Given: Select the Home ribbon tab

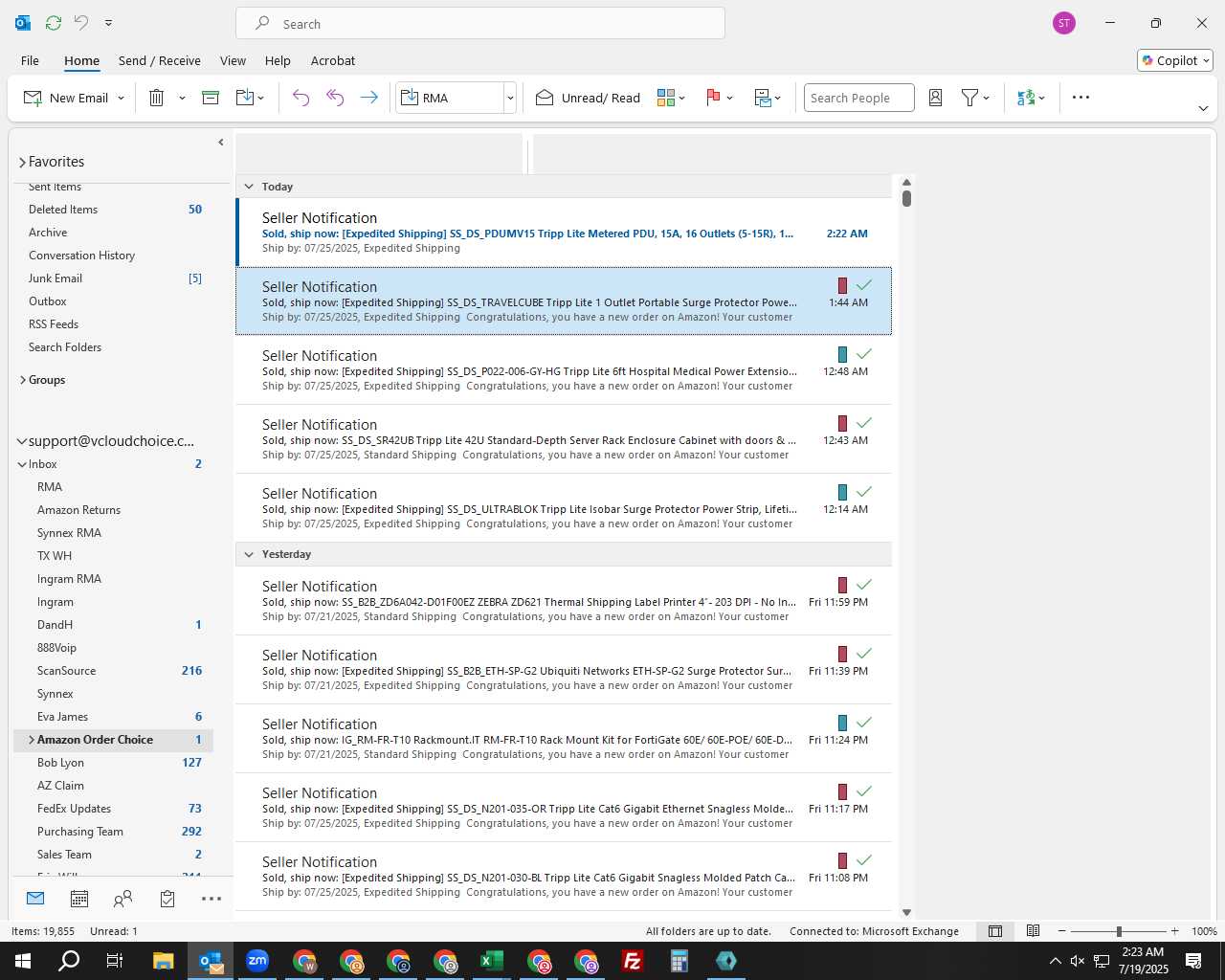Looking at the screenshot, I should (81, 60).
